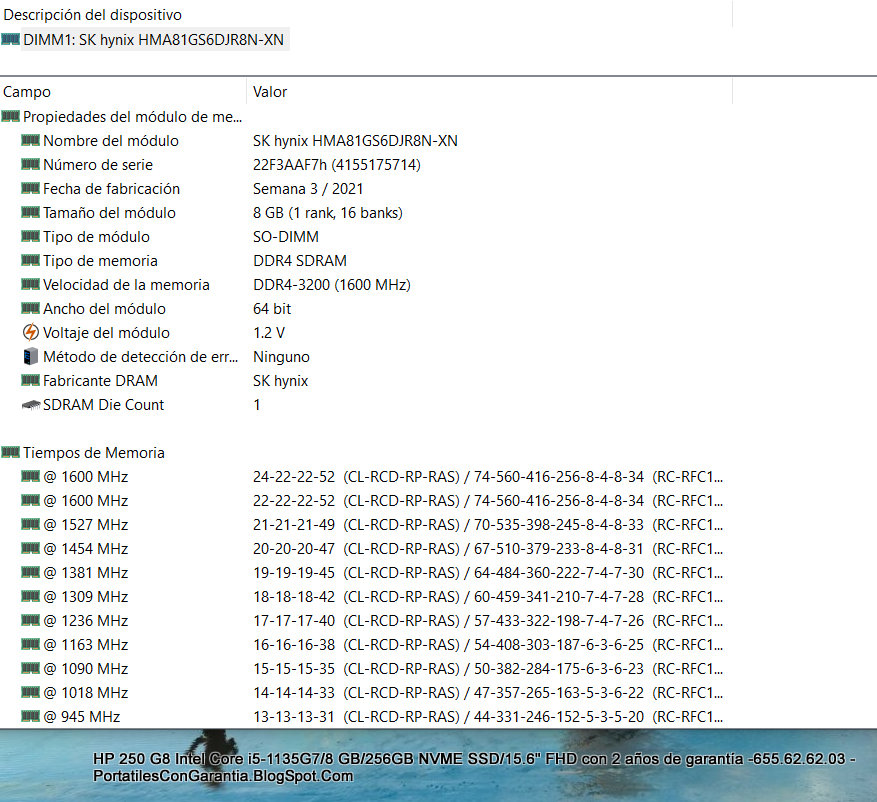Select serial value 22F3AAF7h (4155175714)
The width and height of the screenshot is (877, 802).
click(337, 164)
